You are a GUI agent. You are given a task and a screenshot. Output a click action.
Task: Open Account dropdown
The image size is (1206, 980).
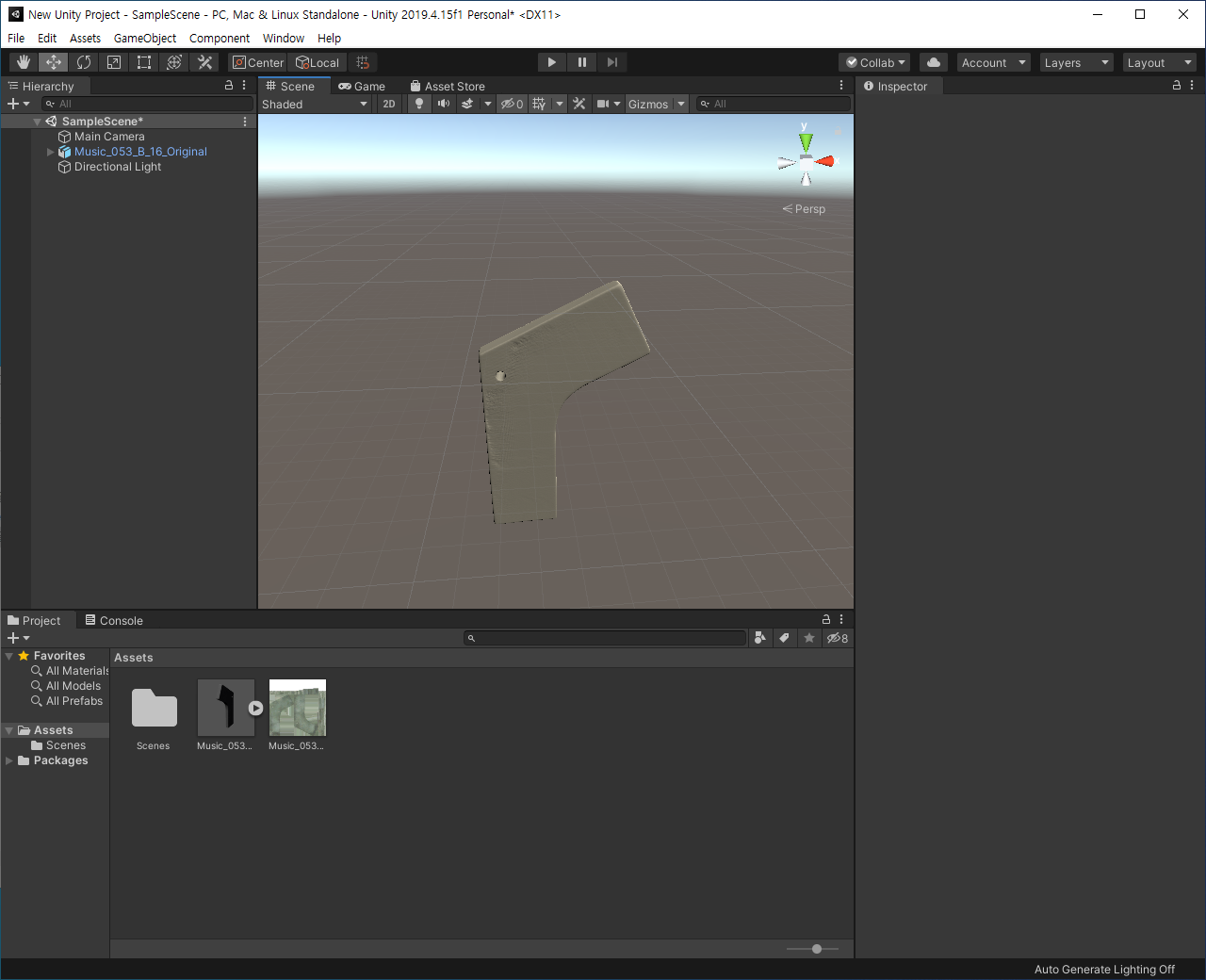pos(993,62)
